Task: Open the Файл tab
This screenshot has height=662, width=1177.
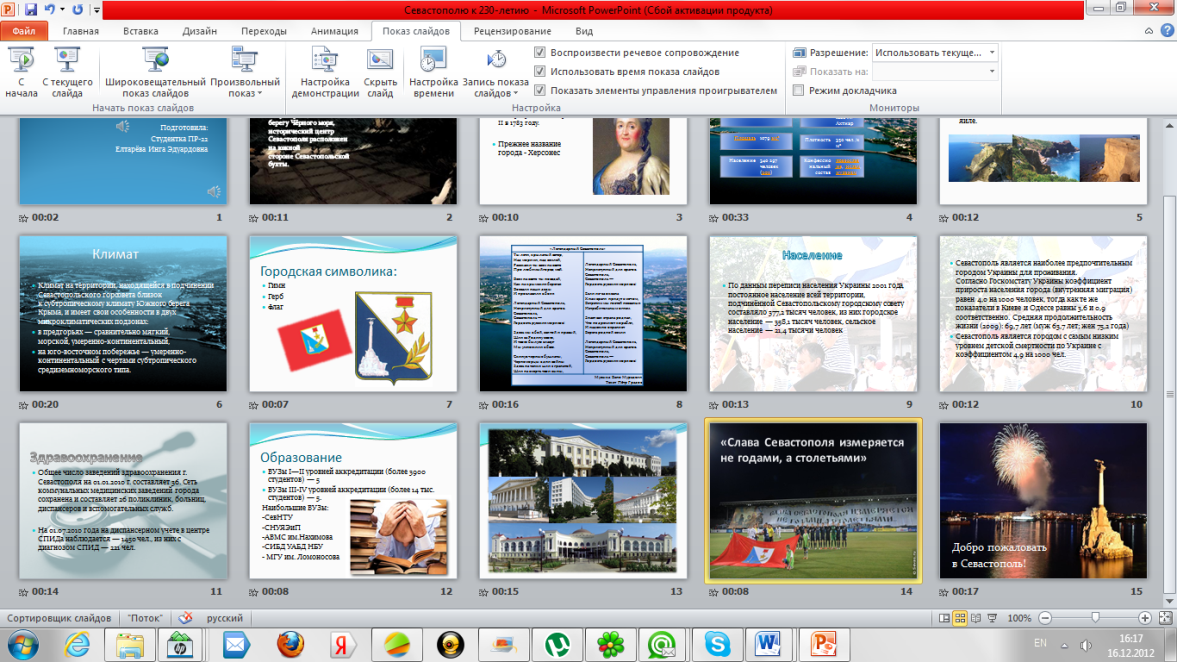Action: (x=24, y=31)
